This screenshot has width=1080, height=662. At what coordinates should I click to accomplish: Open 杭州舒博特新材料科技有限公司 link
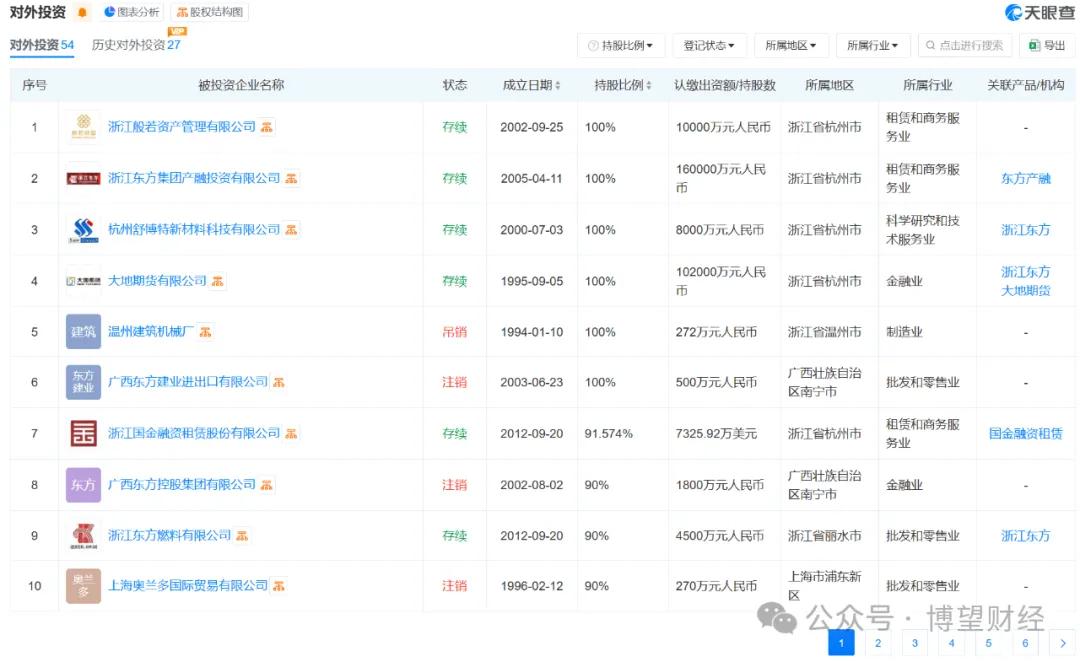coord(194,229)
